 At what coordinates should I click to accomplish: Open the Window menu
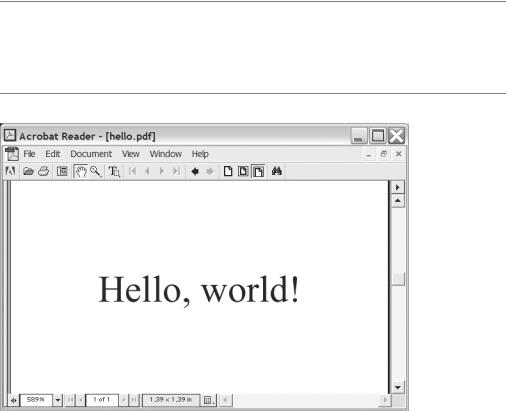coord(166,154)
